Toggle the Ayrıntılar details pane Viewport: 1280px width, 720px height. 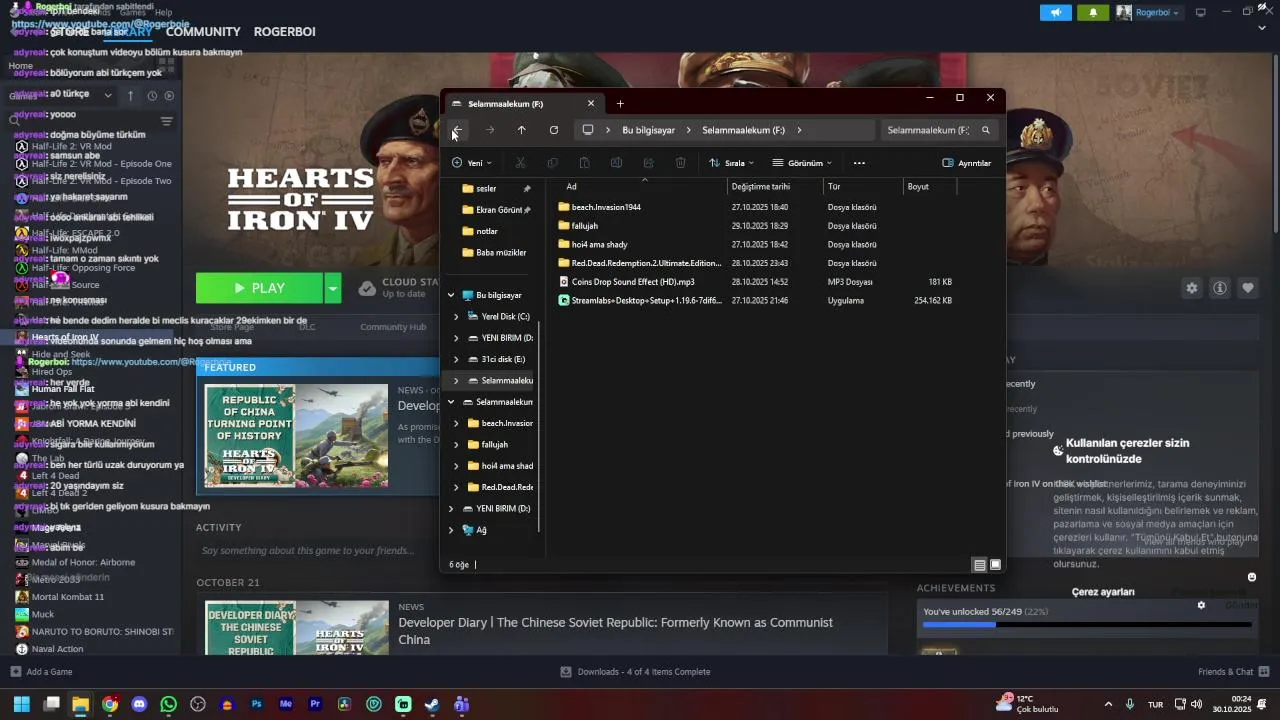click(966, 163)
